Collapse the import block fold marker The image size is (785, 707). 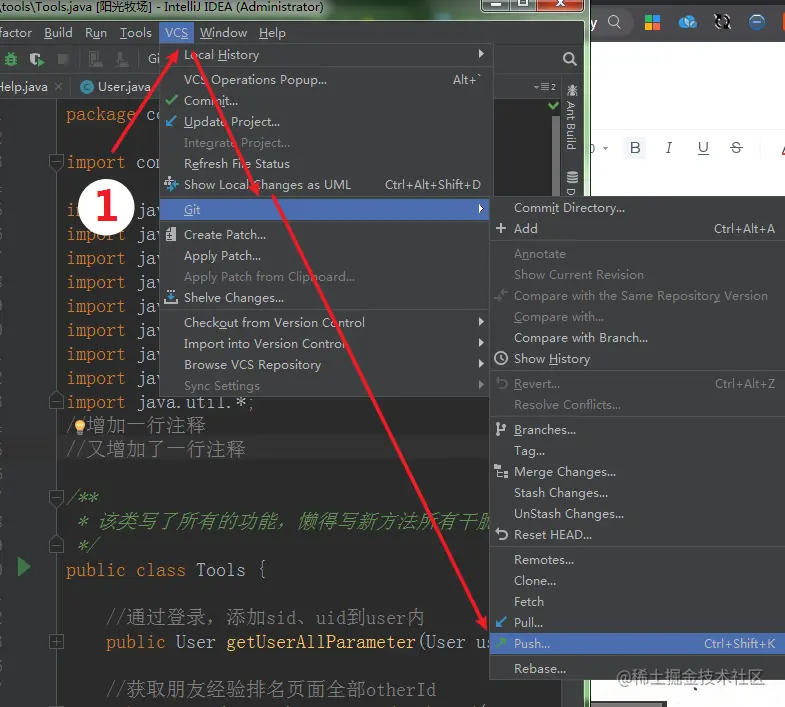point(56,162)
